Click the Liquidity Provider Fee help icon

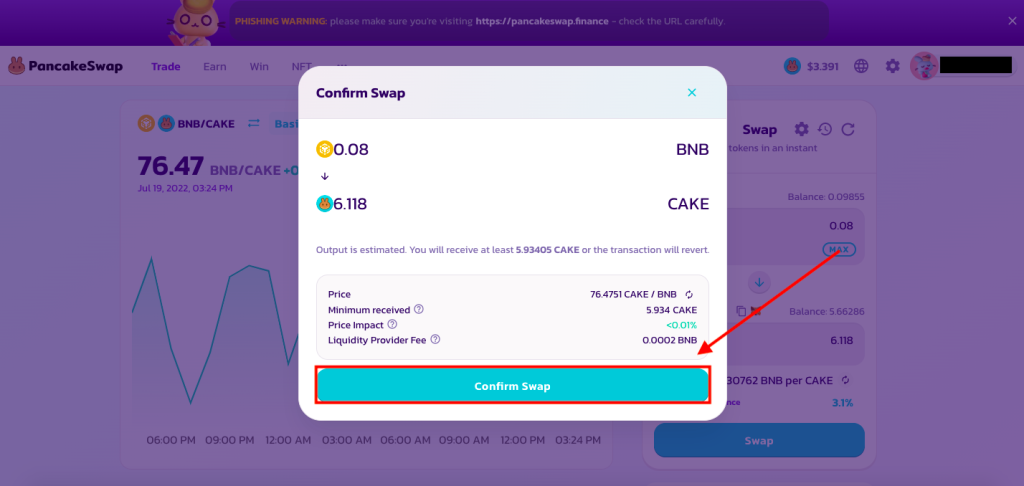(435, 339)
